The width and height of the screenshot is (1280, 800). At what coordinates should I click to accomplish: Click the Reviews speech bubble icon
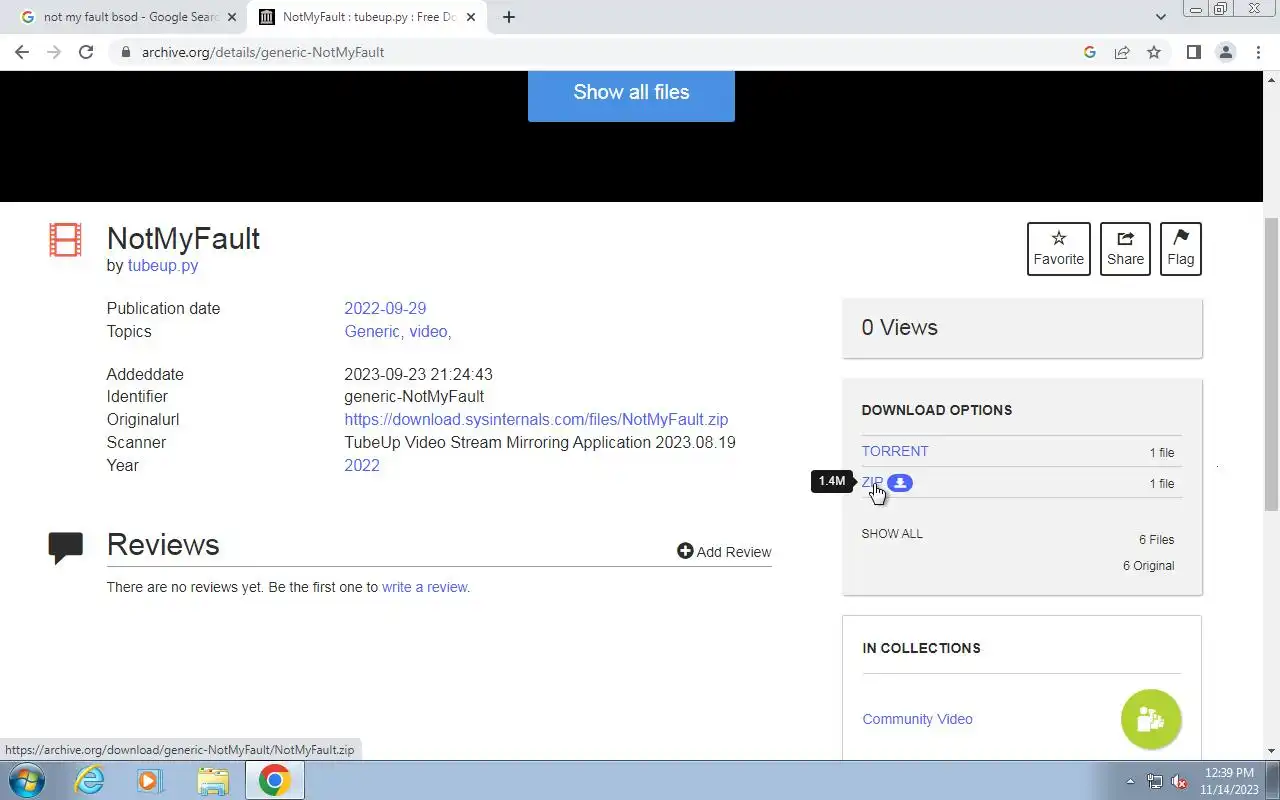click(x=66, y=548)
